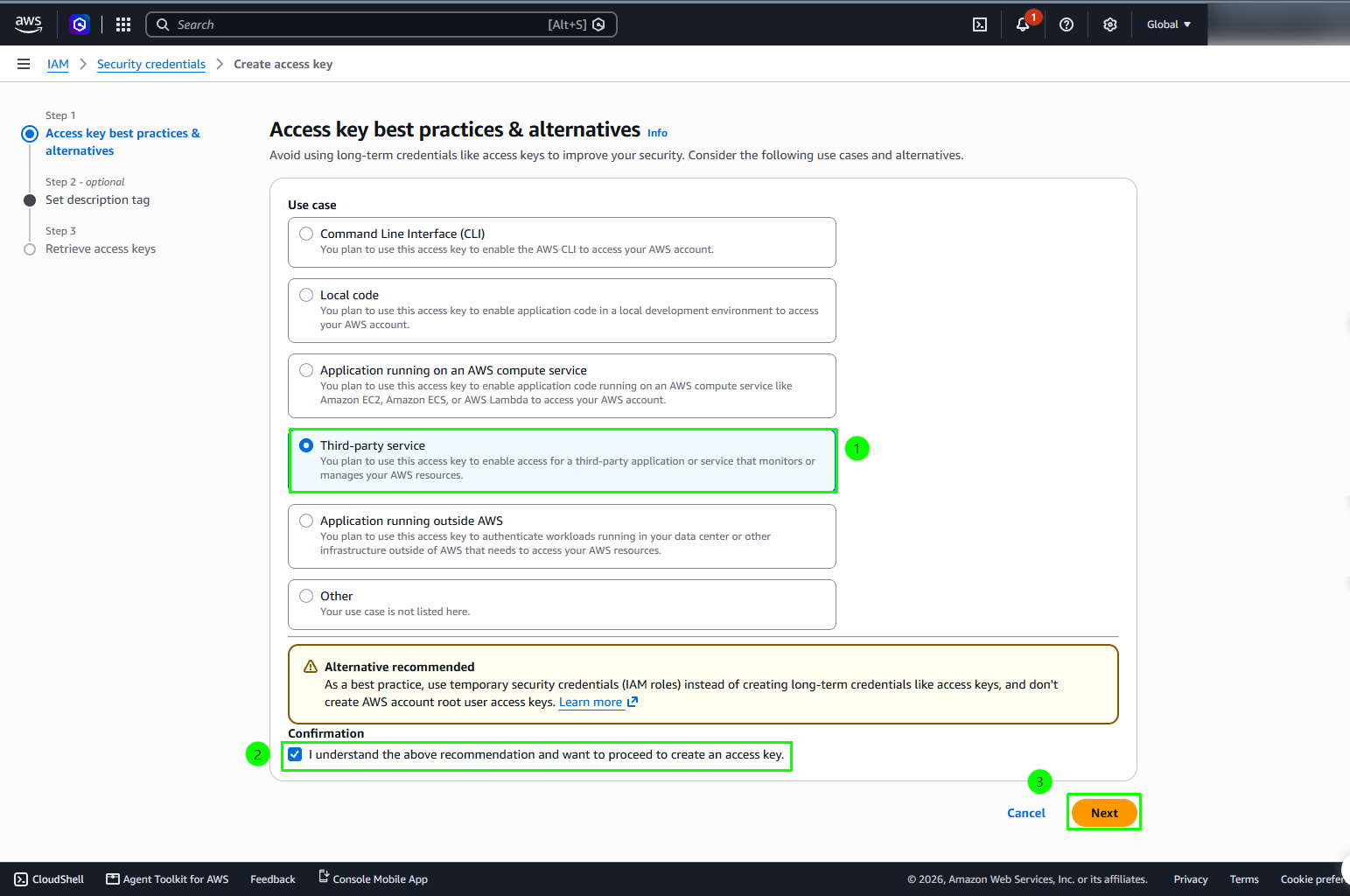Toggle the side navigation hamburger menu
The image size is (1350, 896).
[x=24, y=64]
